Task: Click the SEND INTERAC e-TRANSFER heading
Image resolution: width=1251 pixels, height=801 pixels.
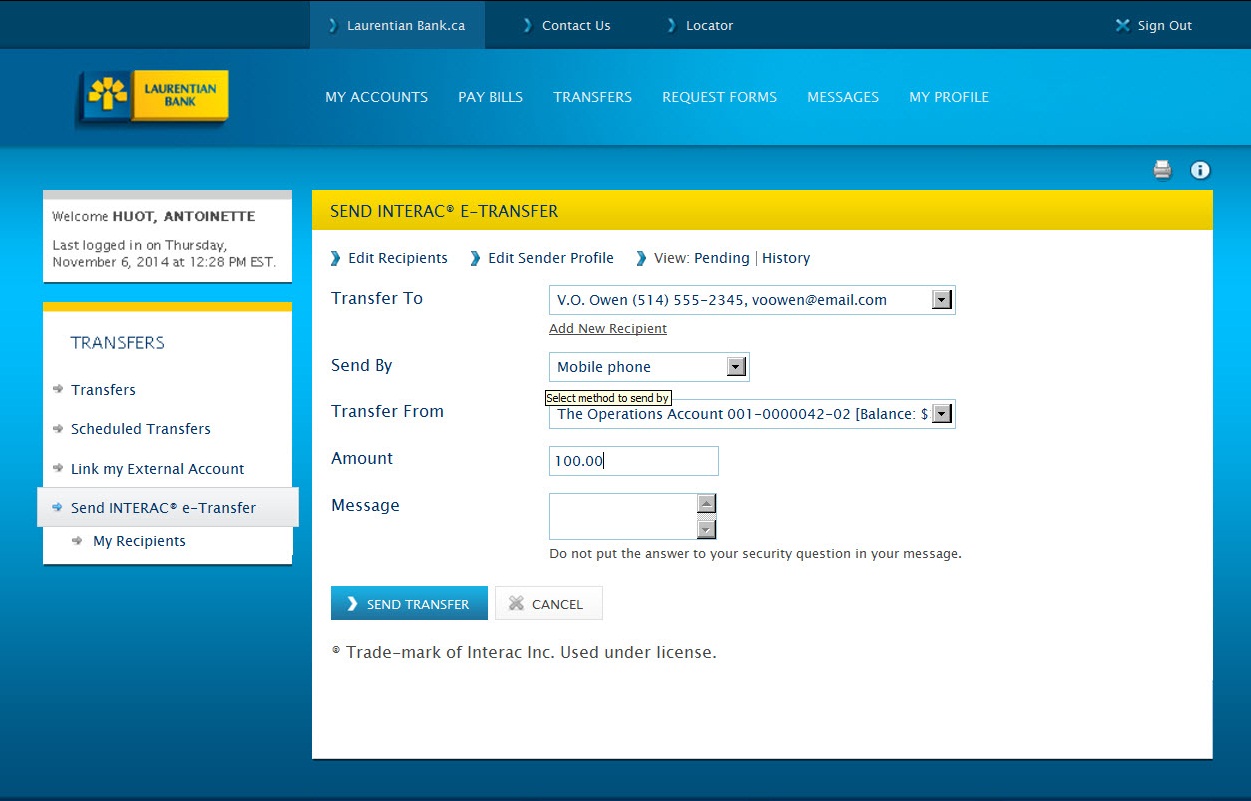Action: [x=444, y=211]
